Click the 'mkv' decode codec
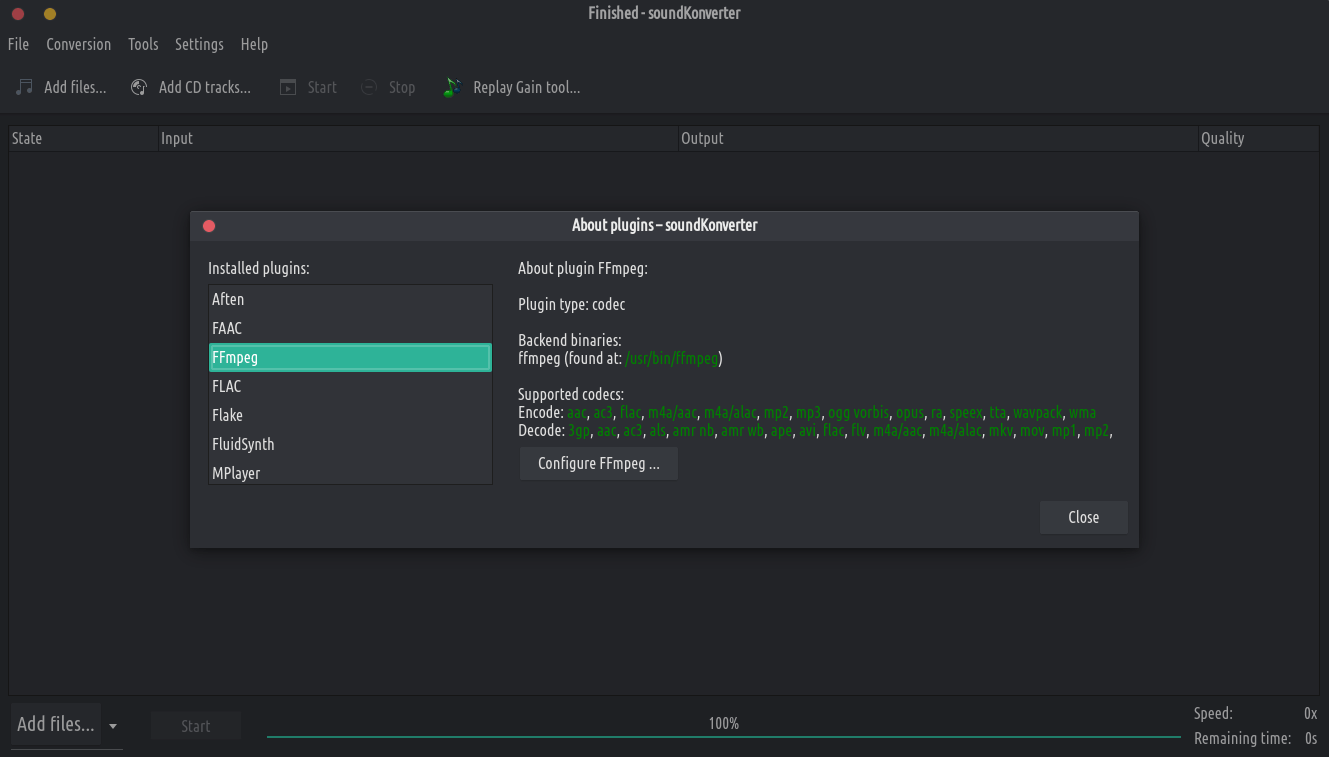This screenshot has height=757, width=1329. [x=1000, y=431]
